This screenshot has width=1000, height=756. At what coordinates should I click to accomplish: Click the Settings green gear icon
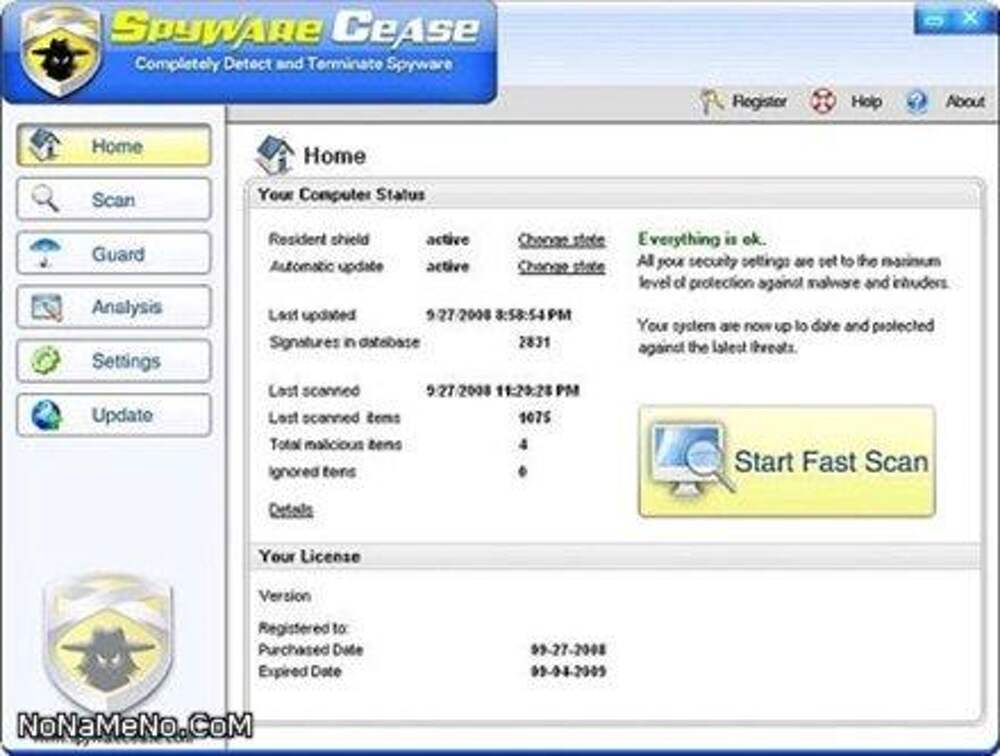tap(46, 360)
